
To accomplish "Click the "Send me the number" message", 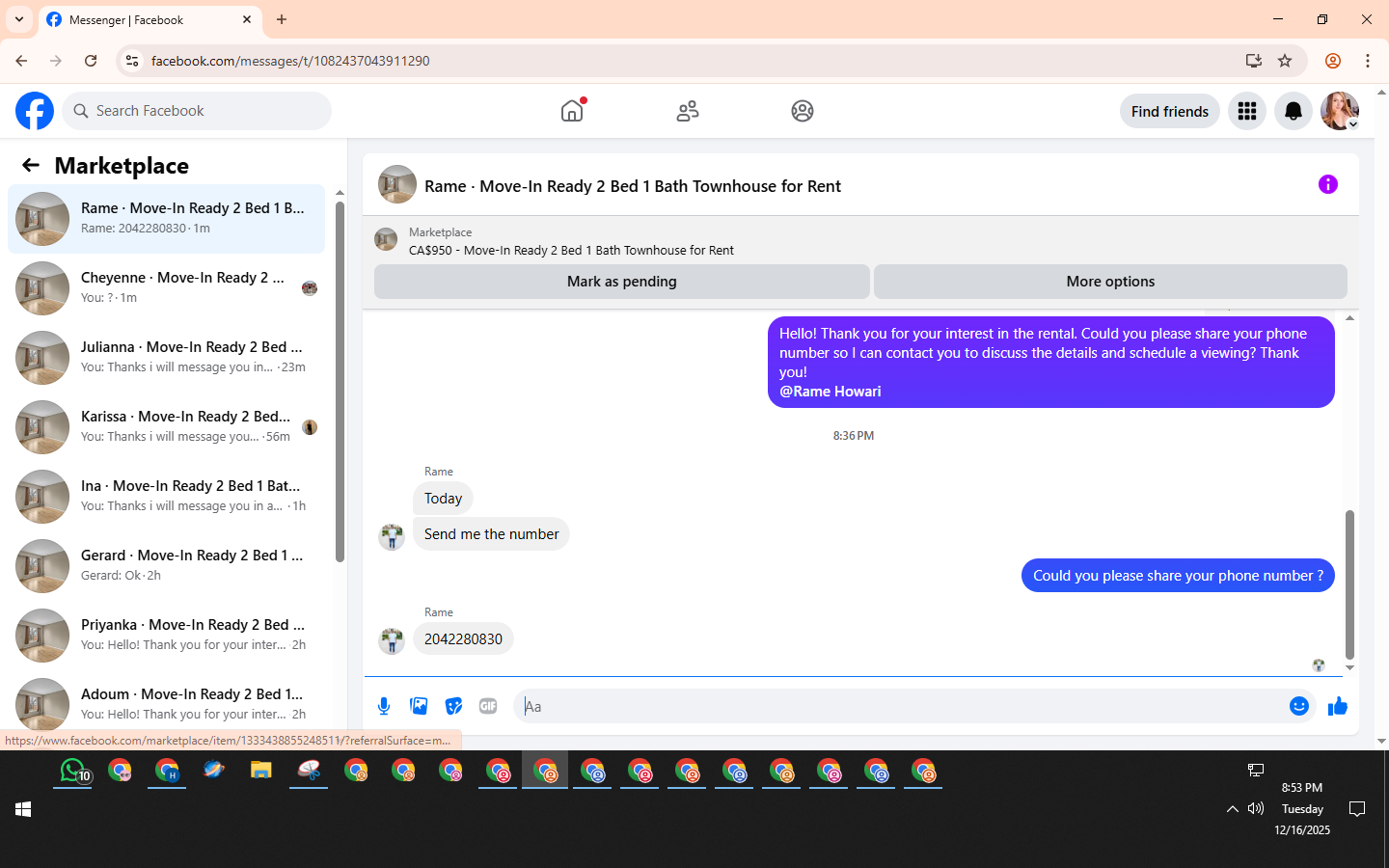I will coord(491,534).
